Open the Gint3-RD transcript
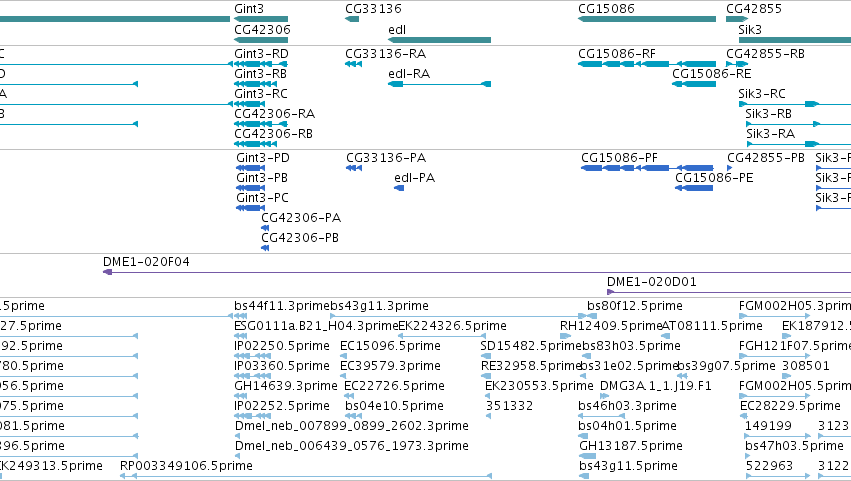 point(261,64)
